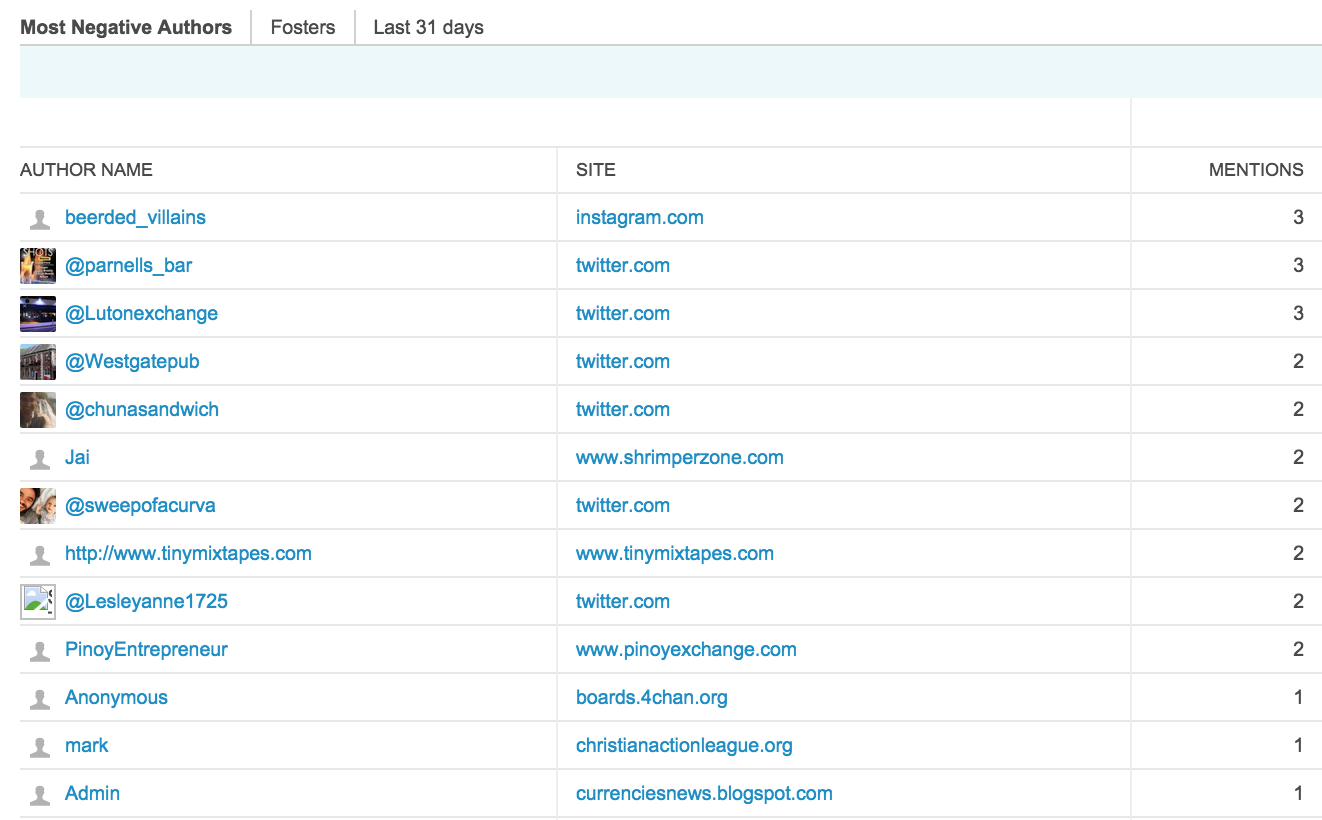Click the @sweepofacurva avatar photo
The image size is (1322, 820).
click(38, 506)
